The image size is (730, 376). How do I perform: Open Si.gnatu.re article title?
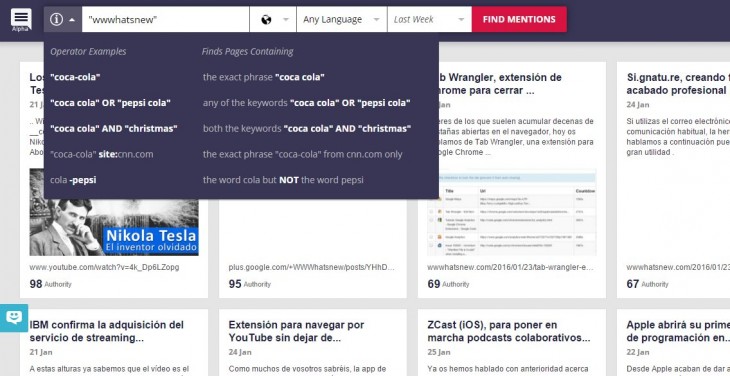678,84
